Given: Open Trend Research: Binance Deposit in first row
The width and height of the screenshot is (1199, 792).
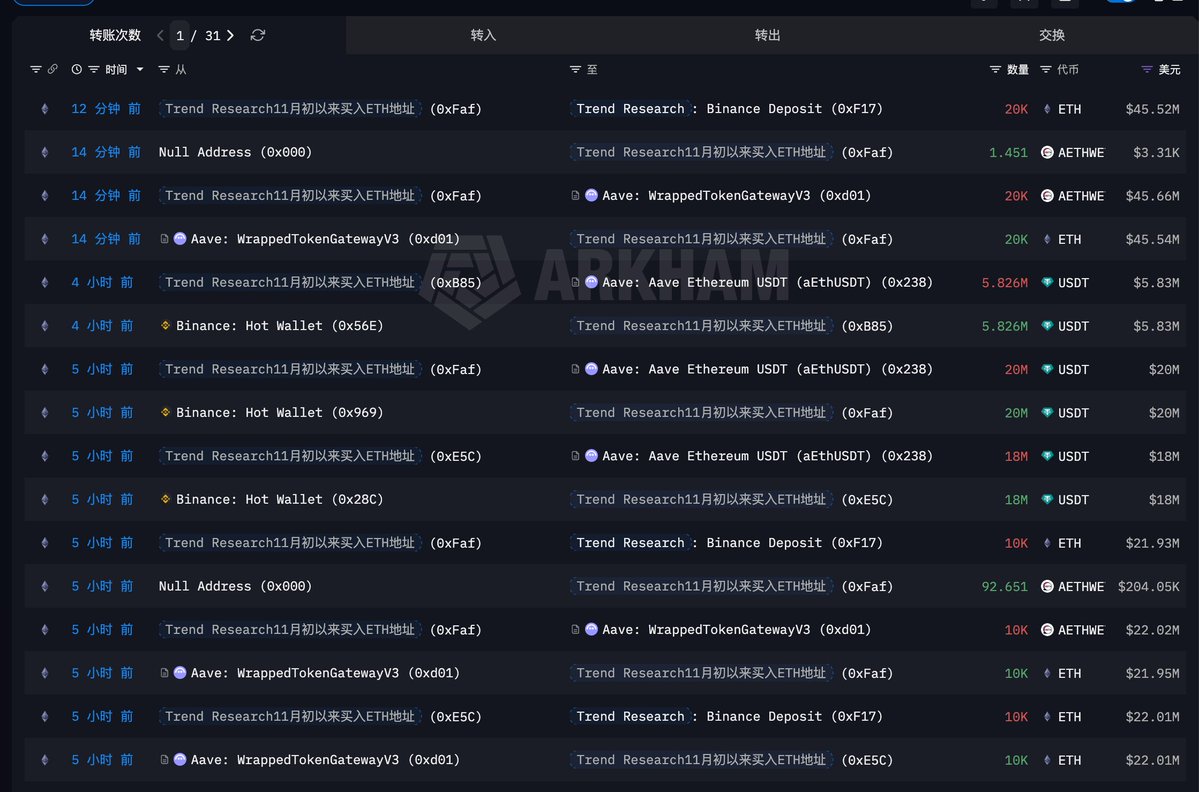Looking at the screenshot, I should point(730,109).
